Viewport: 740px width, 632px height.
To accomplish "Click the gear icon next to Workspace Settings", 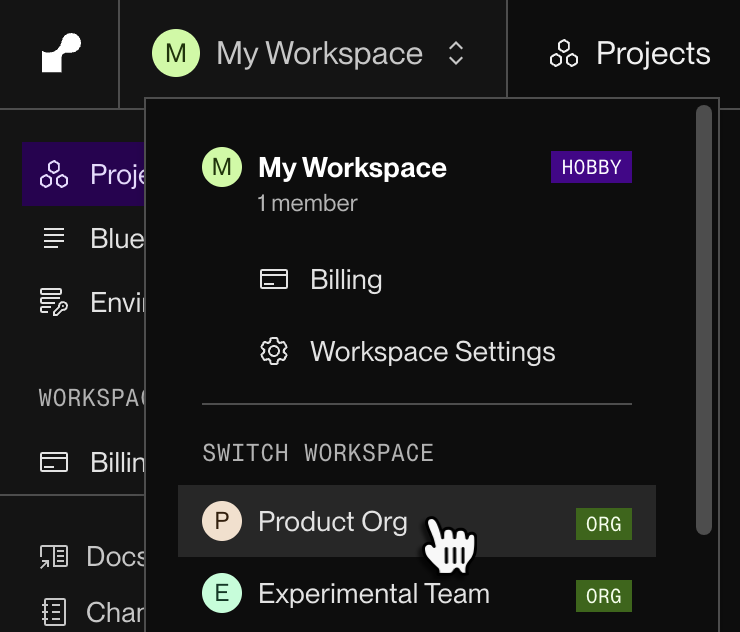I will click(274, 351).
